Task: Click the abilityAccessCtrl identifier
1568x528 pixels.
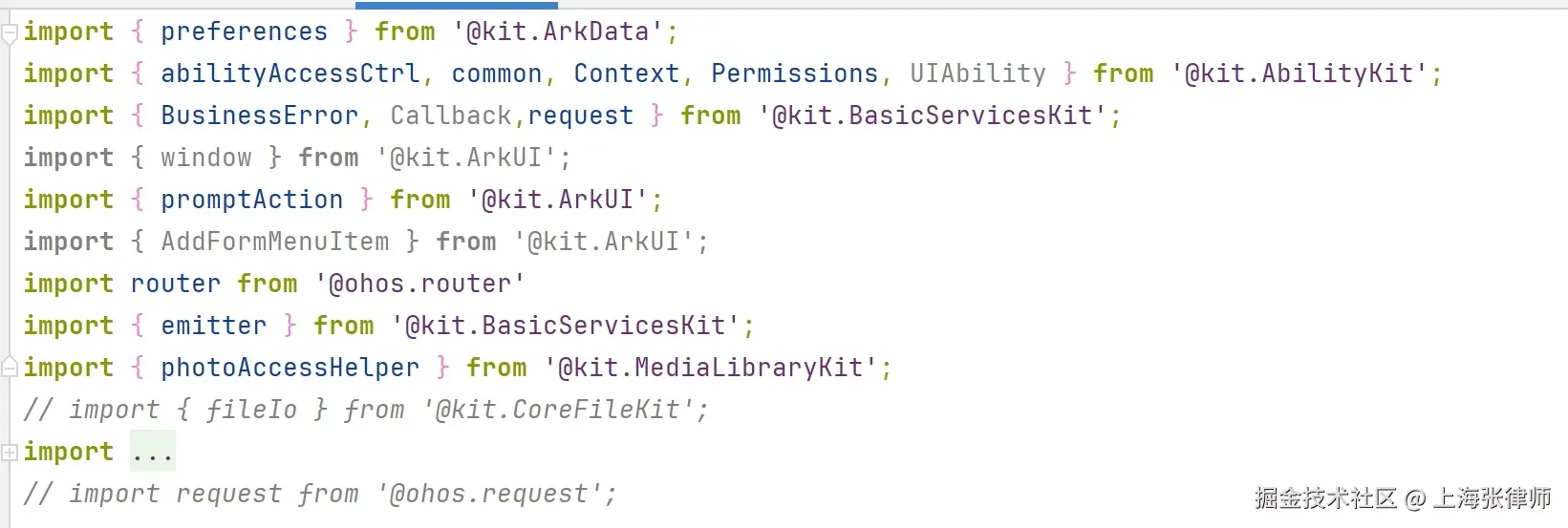Action: [x=290, y=74]
